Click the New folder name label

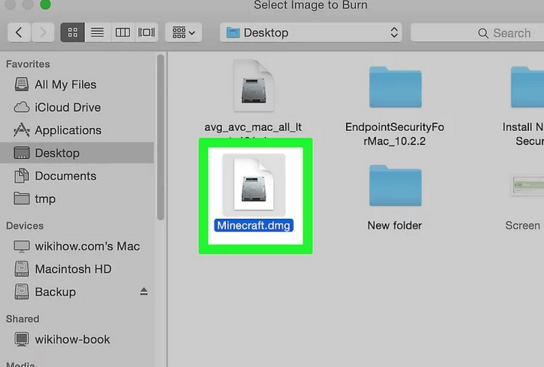tap(395, 225)
